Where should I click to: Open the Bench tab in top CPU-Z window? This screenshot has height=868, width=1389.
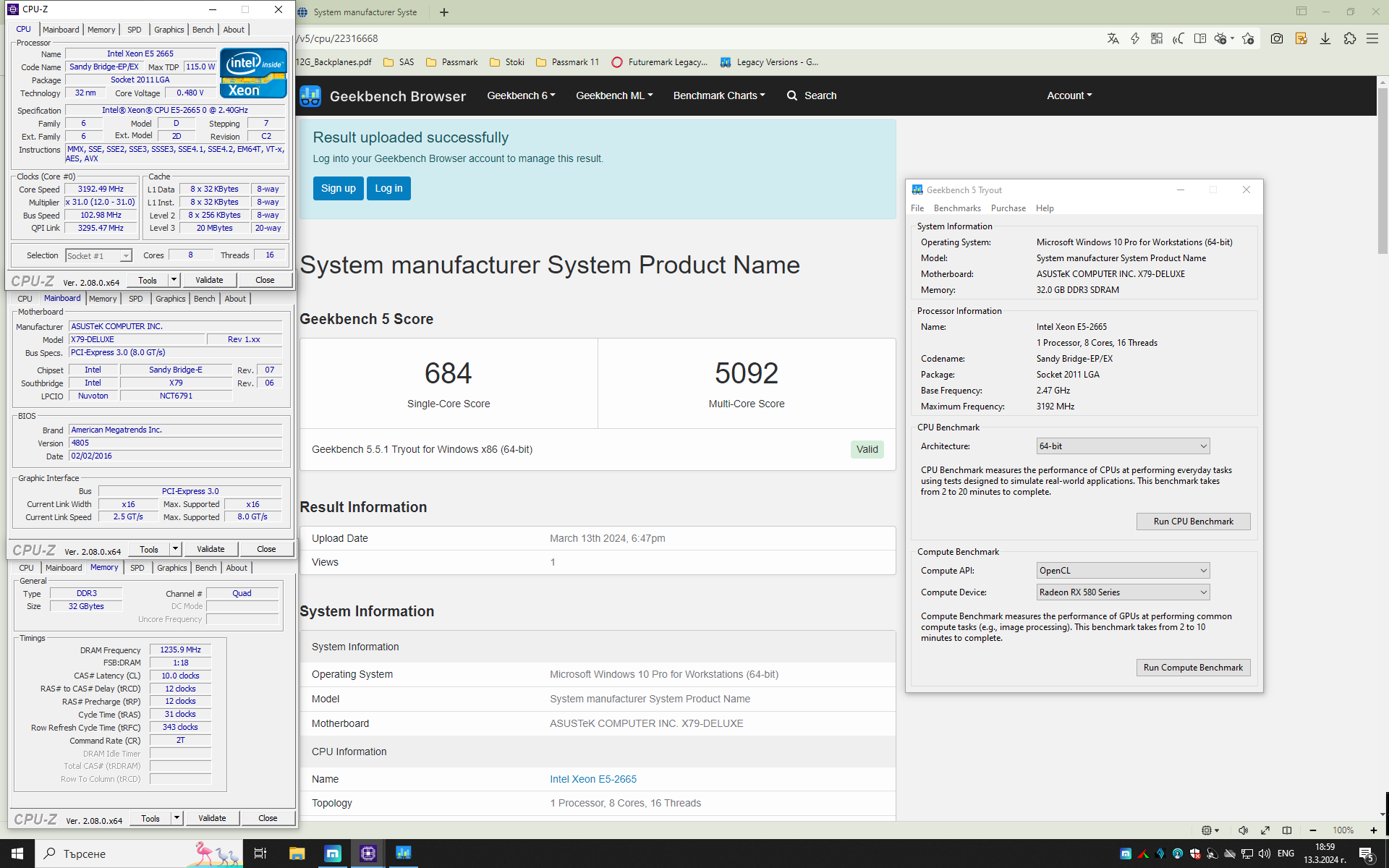point(203,30)
